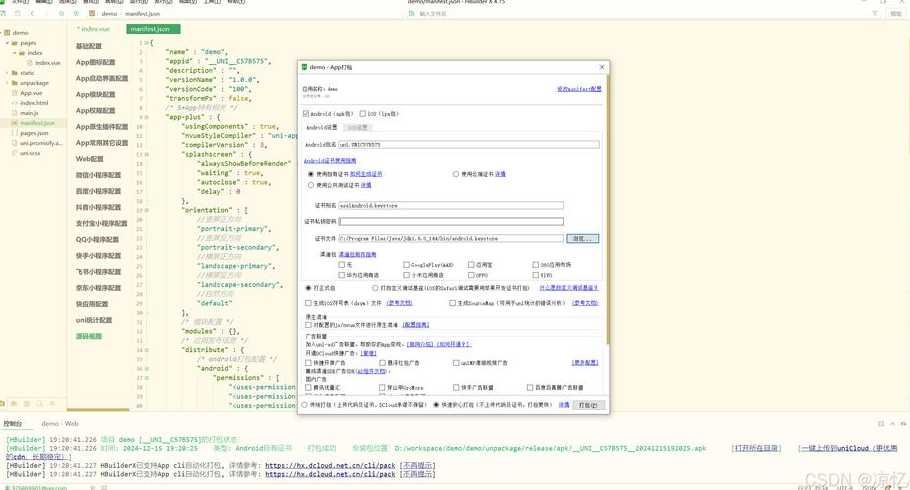Fold the "orientation" code block
Image resolution: width=910 pixels, height=490 pixels.
[x=147, y=210]
